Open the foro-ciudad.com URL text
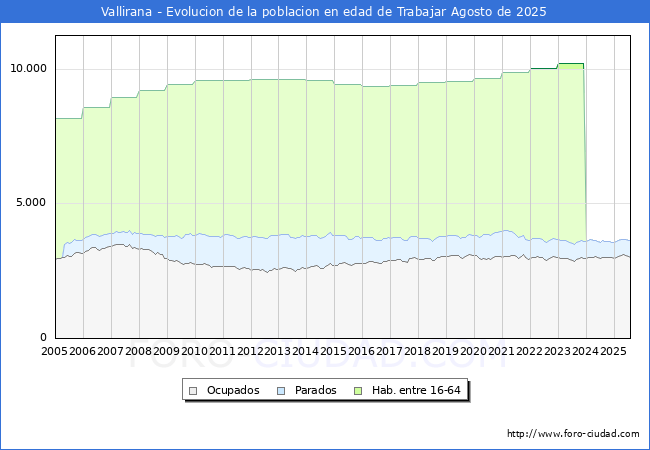Screen dimensions: 650x450 pyautogui.click(x=573, y=434)
